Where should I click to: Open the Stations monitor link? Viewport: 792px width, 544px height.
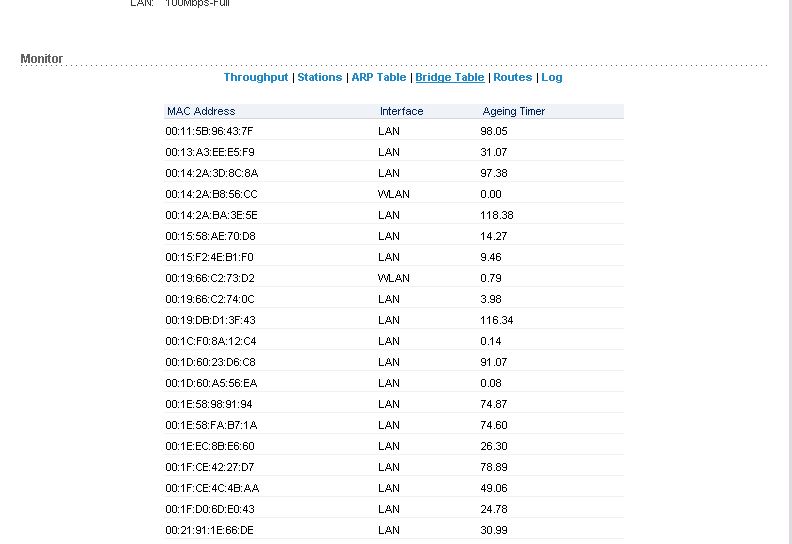point(319,77)
